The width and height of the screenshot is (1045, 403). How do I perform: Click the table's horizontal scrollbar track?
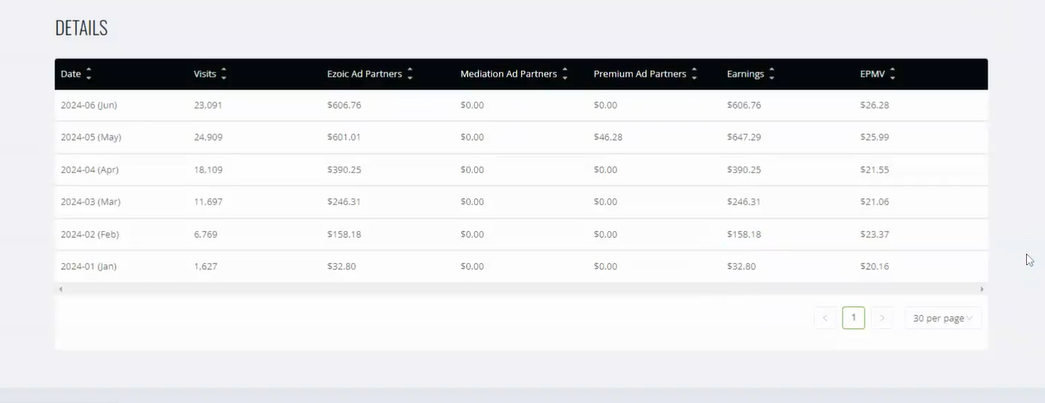(521, 289)
